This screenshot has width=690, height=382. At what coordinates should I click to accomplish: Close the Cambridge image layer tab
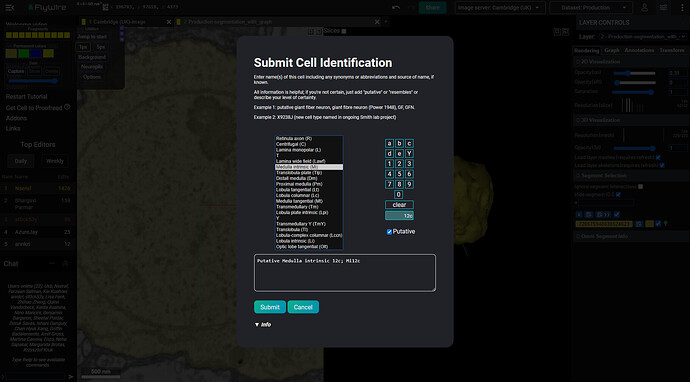click(169, 22)
